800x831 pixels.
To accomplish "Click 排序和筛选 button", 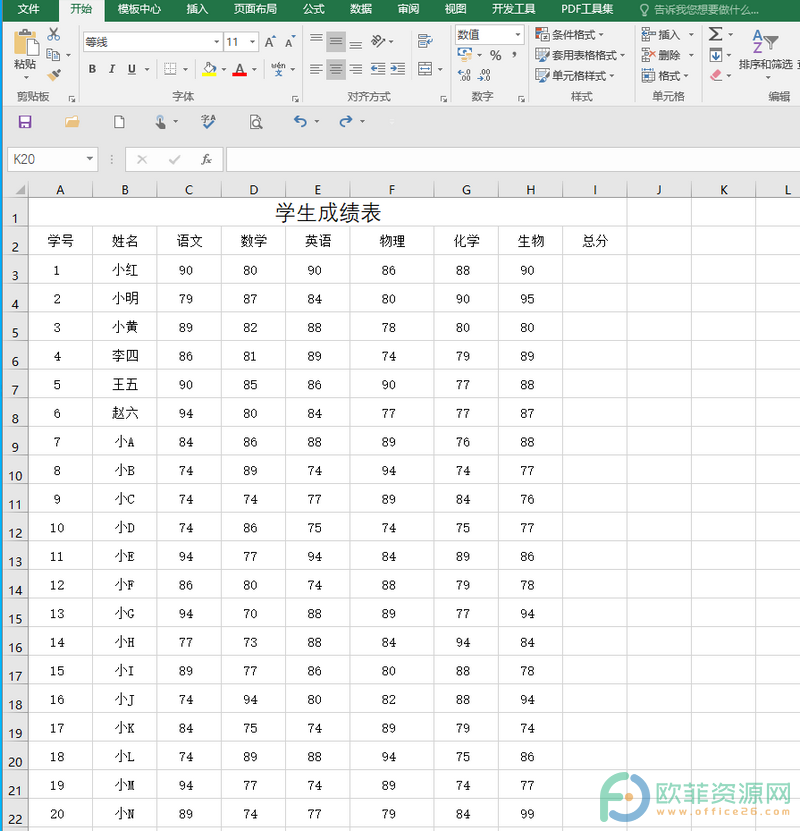I will pos(765,53).
